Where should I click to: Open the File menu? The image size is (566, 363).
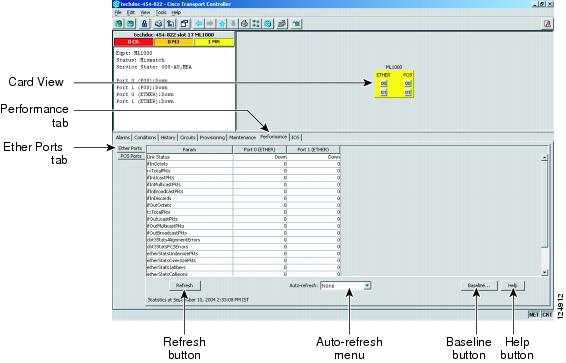118,12
